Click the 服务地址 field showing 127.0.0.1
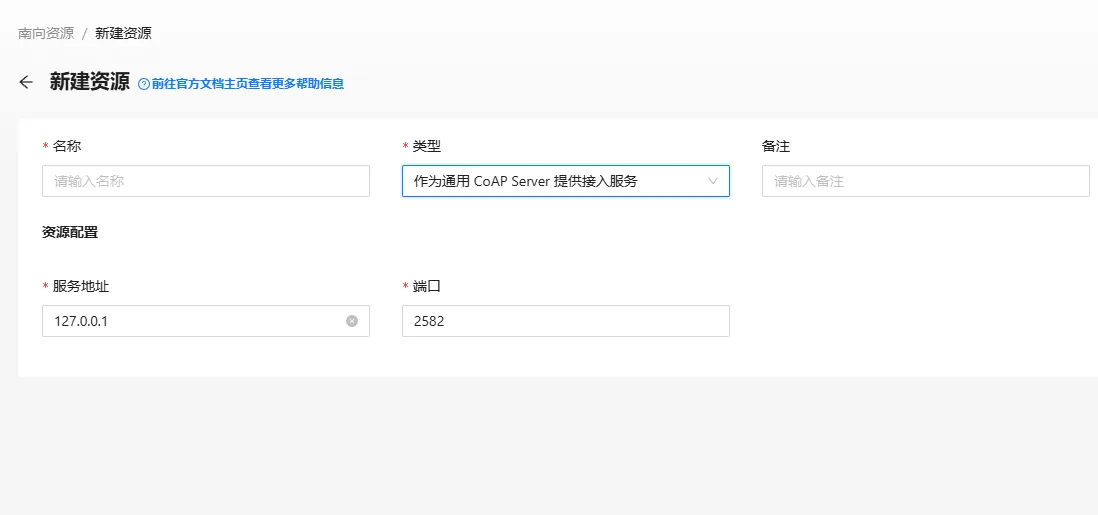This screenshot has width=1098, height=515. 206,321
